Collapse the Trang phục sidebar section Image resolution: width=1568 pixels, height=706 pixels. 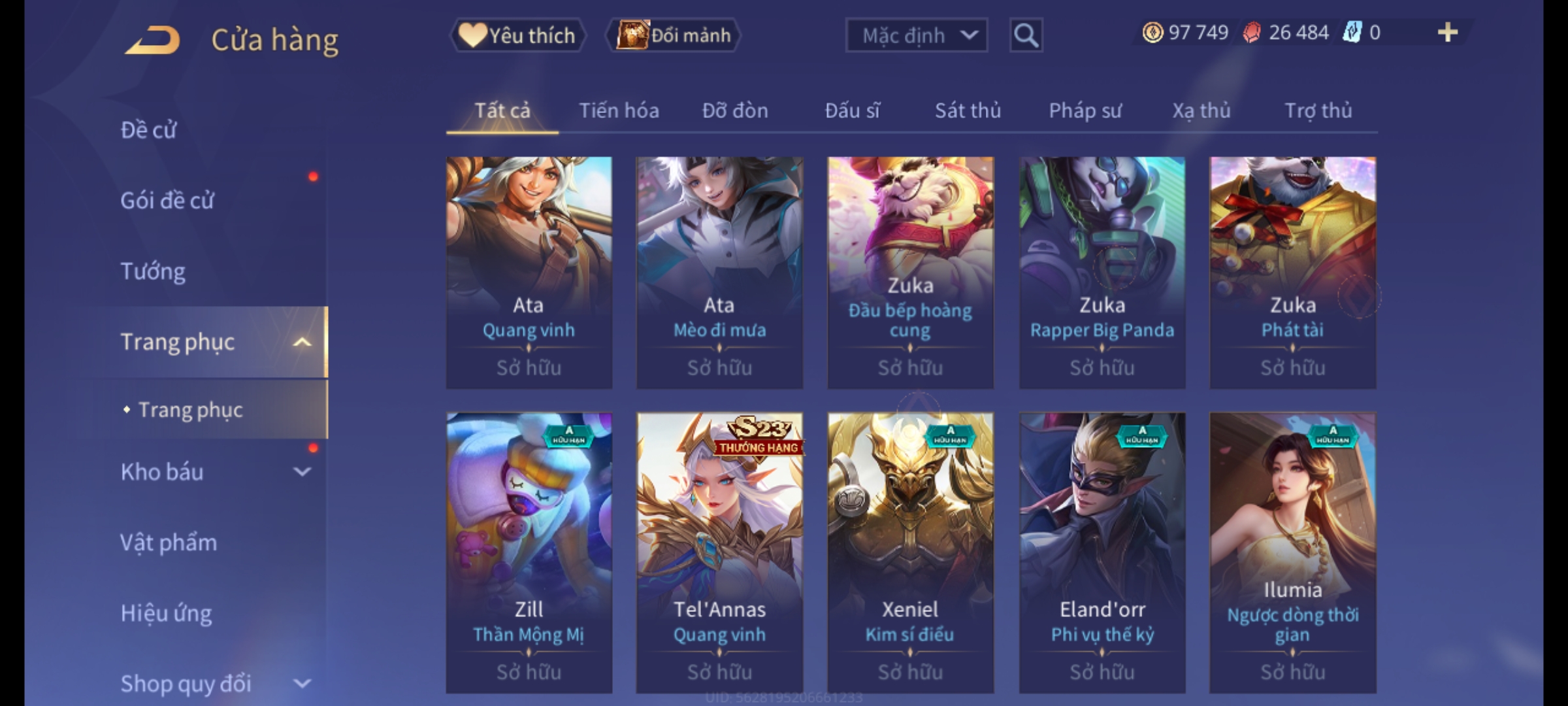302,342
